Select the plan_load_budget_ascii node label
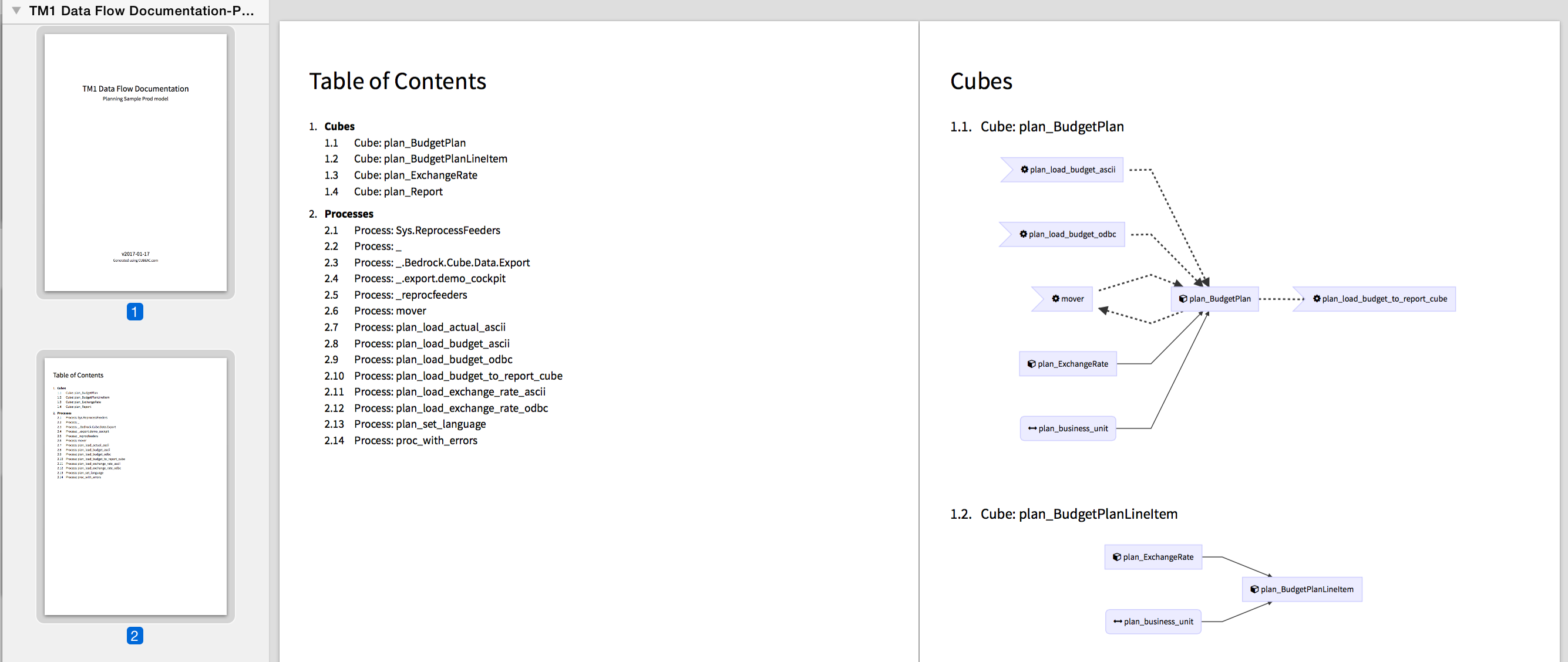 [x=1072, y=170]
